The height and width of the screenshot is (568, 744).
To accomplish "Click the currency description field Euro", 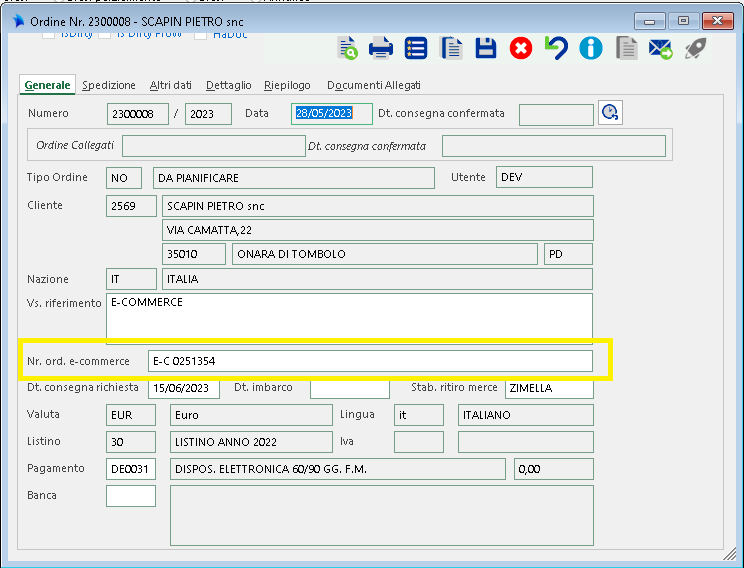I will (x=251, y=415).
